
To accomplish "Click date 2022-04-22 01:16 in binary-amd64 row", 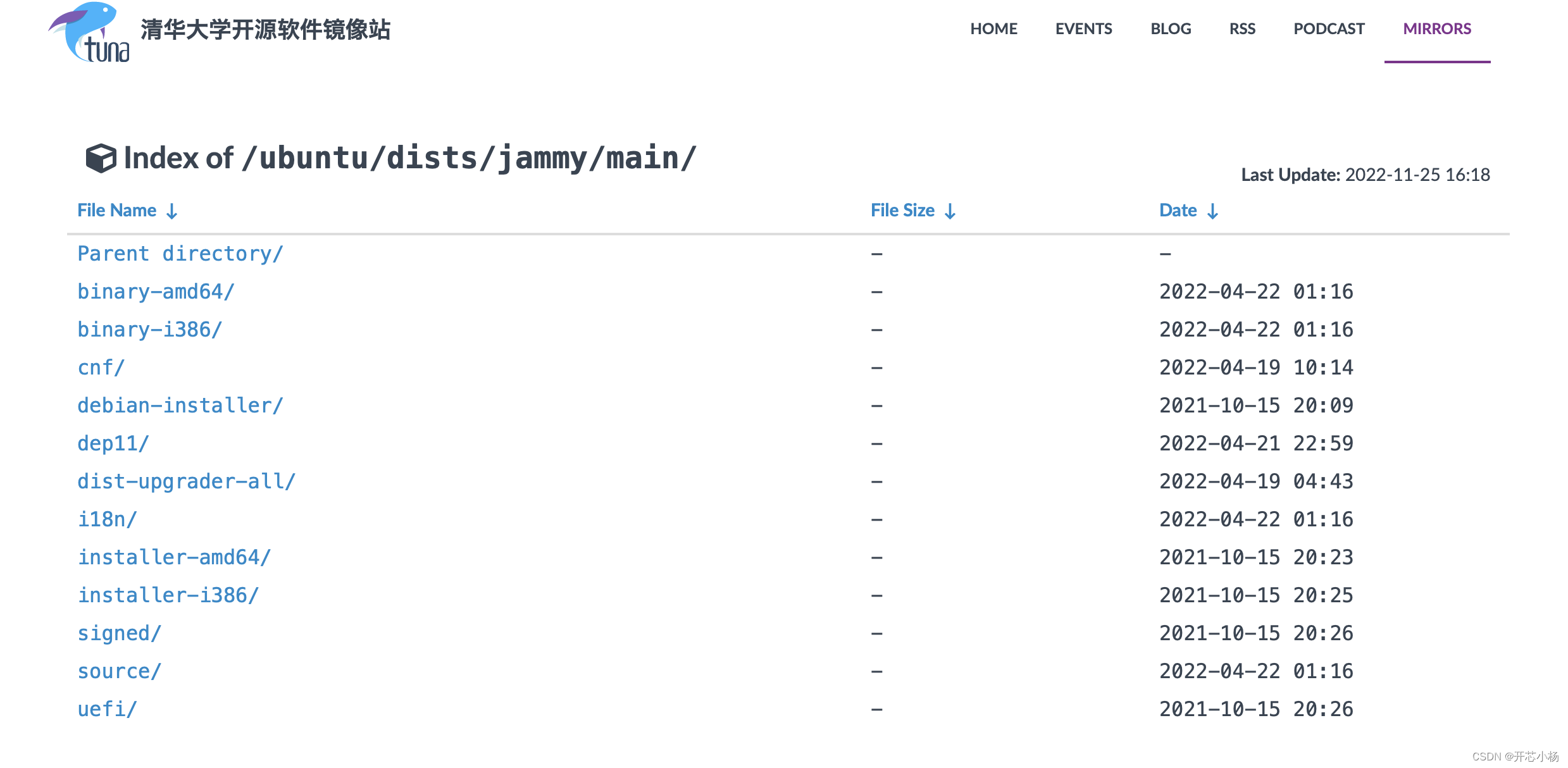I will [1256, 292].
